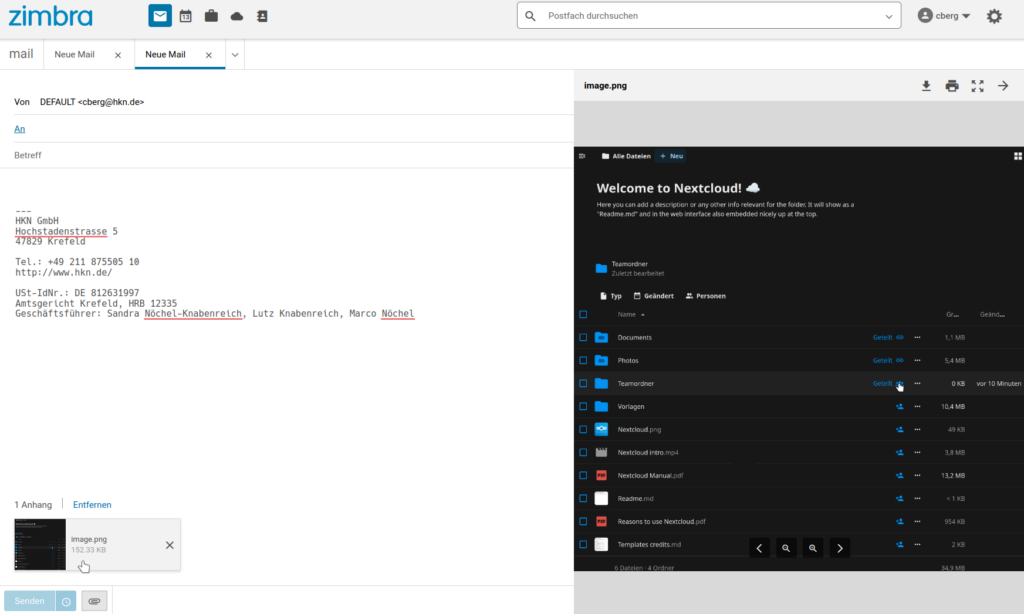The width and height of the screenshot is (1024, 614).
Task: Open the Calendar app icon
Action: pos(186,16)
